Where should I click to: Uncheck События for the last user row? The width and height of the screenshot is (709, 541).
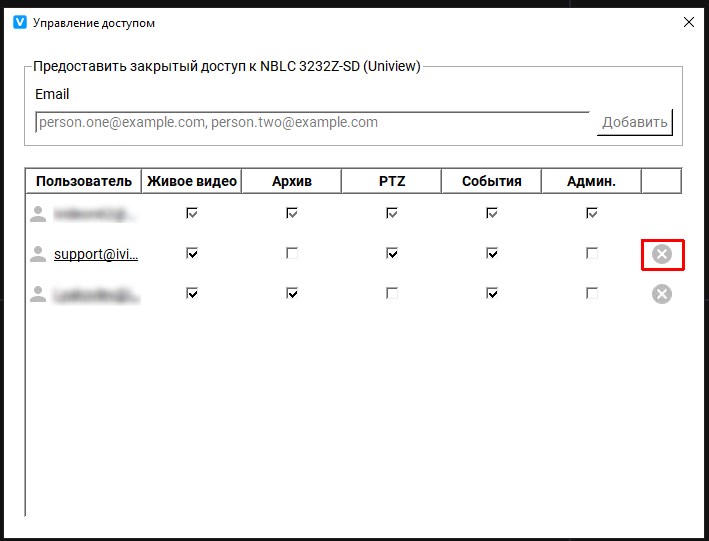(492, 294)
